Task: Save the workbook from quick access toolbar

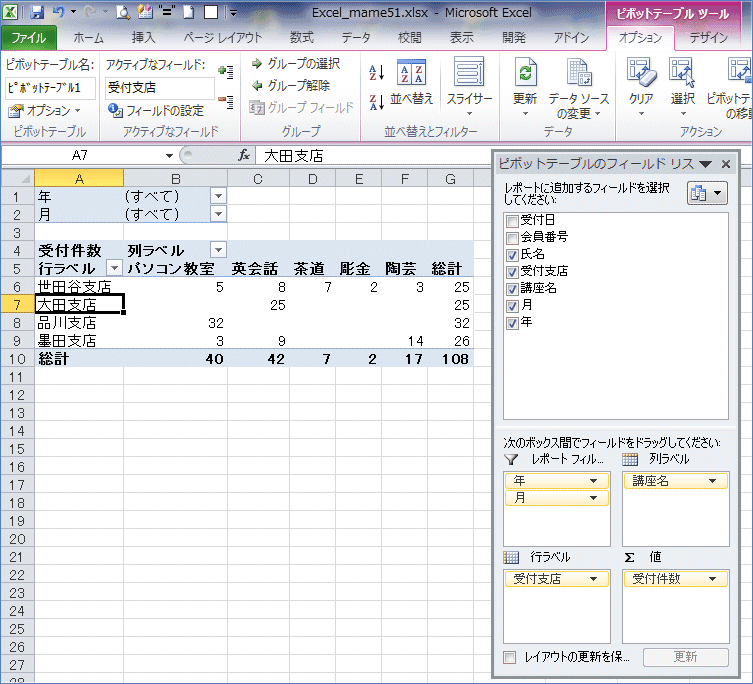Action: (x=38, y=13)
